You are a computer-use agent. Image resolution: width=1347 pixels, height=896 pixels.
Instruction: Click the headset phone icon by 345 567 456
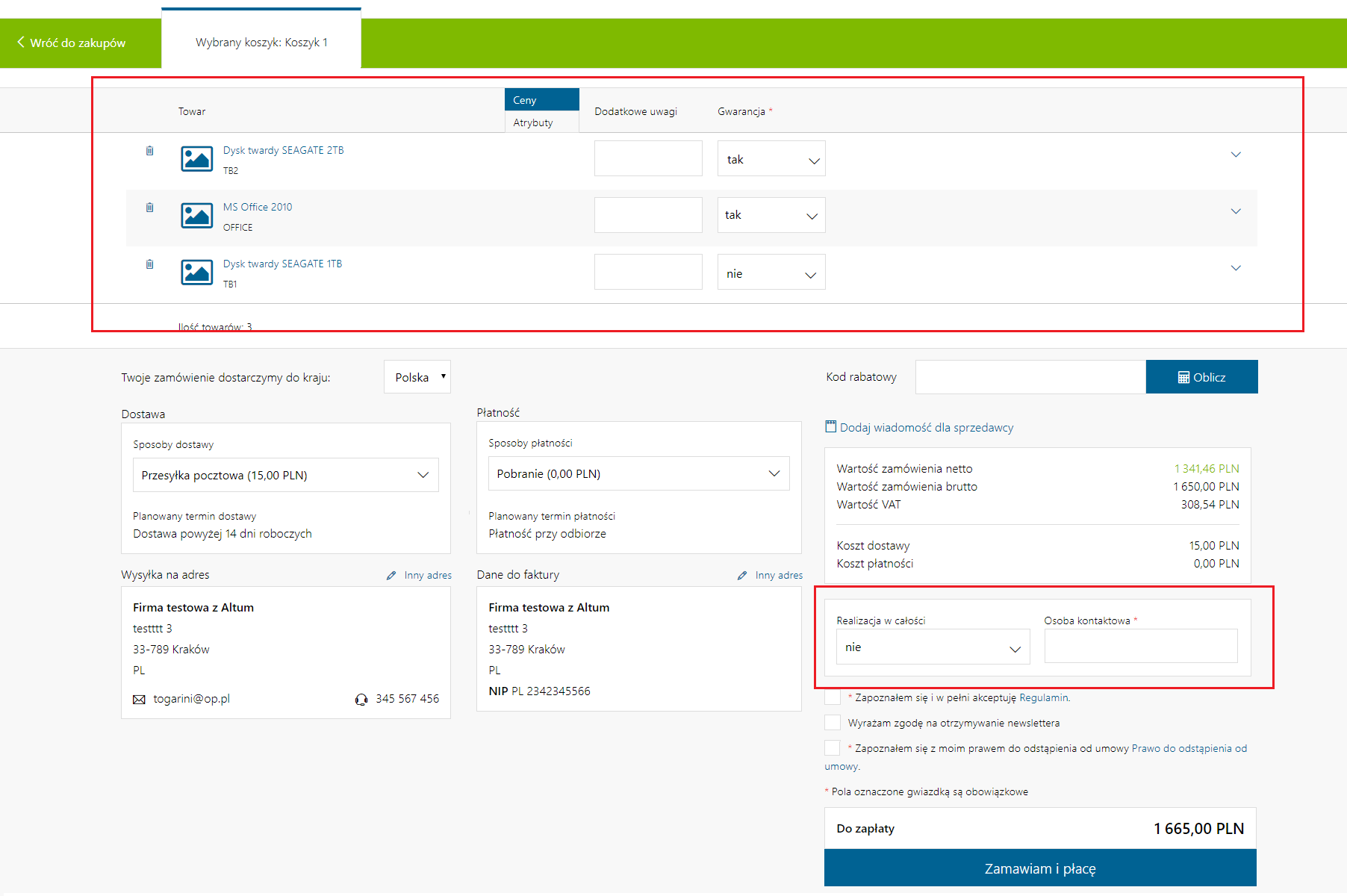coord(361,700)
